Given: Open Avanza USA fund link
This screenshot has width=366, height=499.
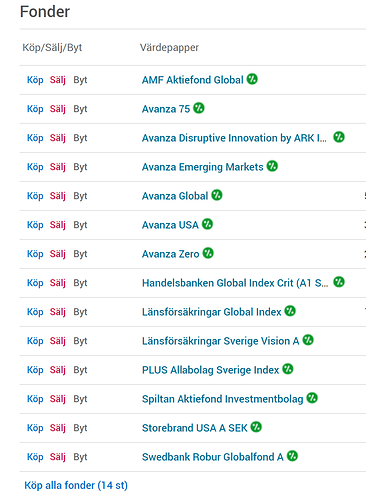Looking at the screenshot, I should (x=170, y=225).
